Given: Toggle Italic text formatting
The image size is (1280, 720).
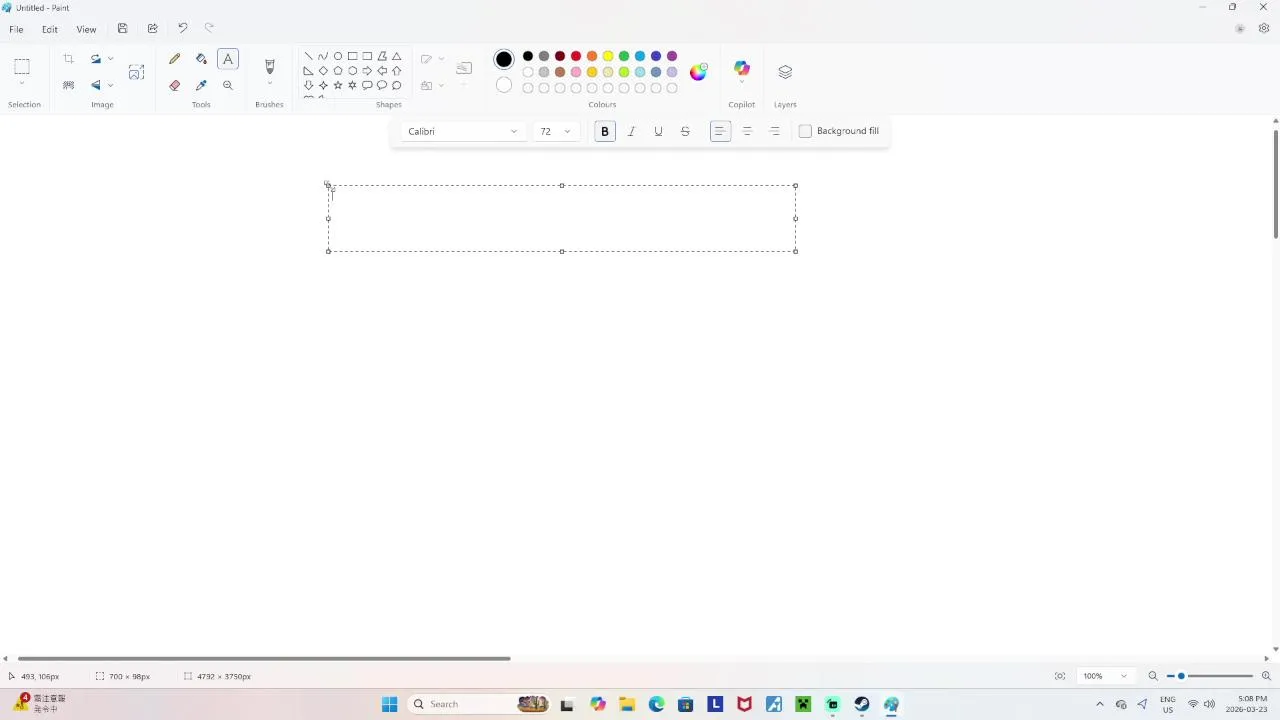Looking at the screenshot, I should [631, 131].
